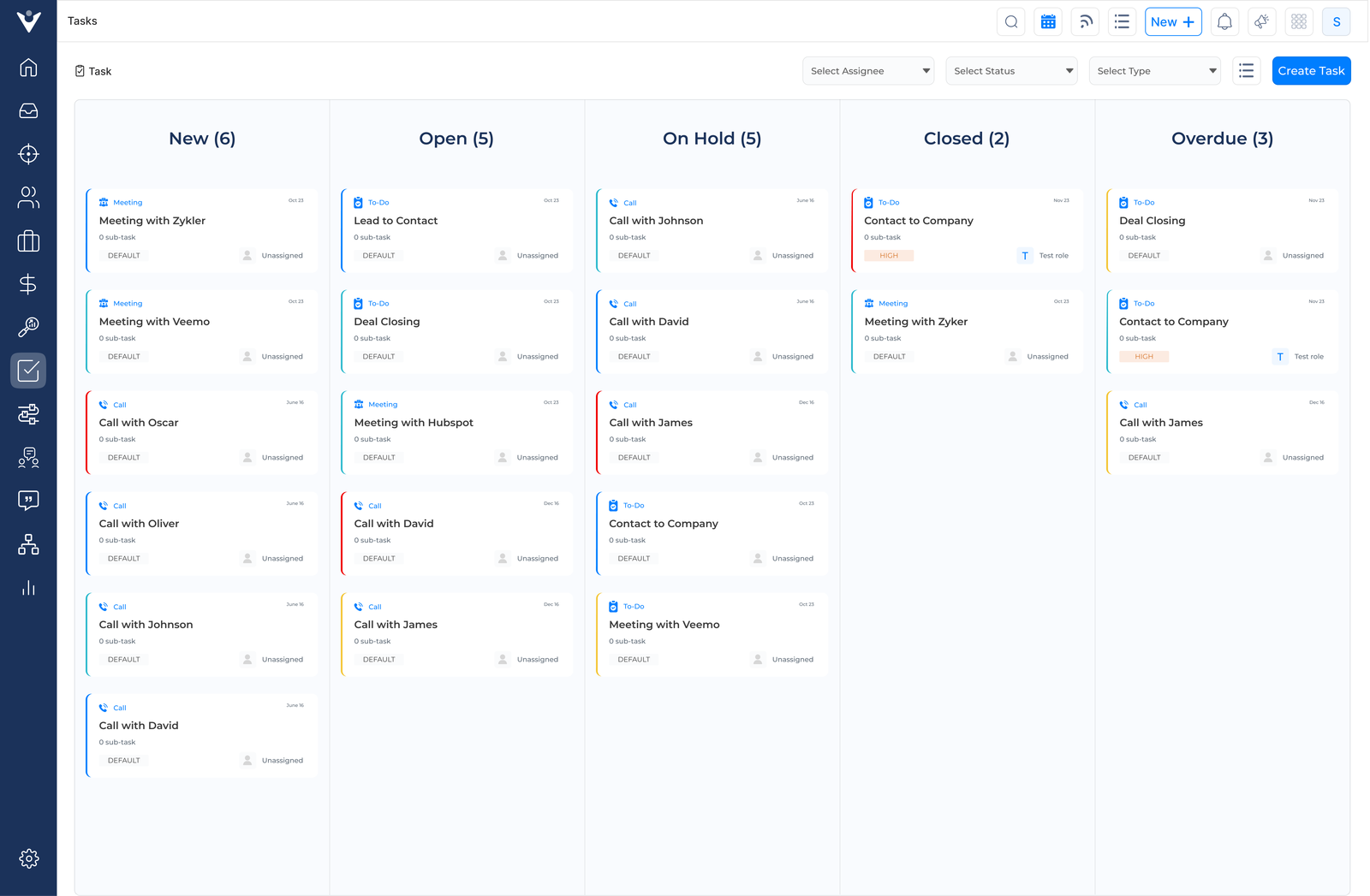Open settings gear at sidebar bottom
Image resolution: width=1370 pixels, height=896 pixels.
pos(28,858)
